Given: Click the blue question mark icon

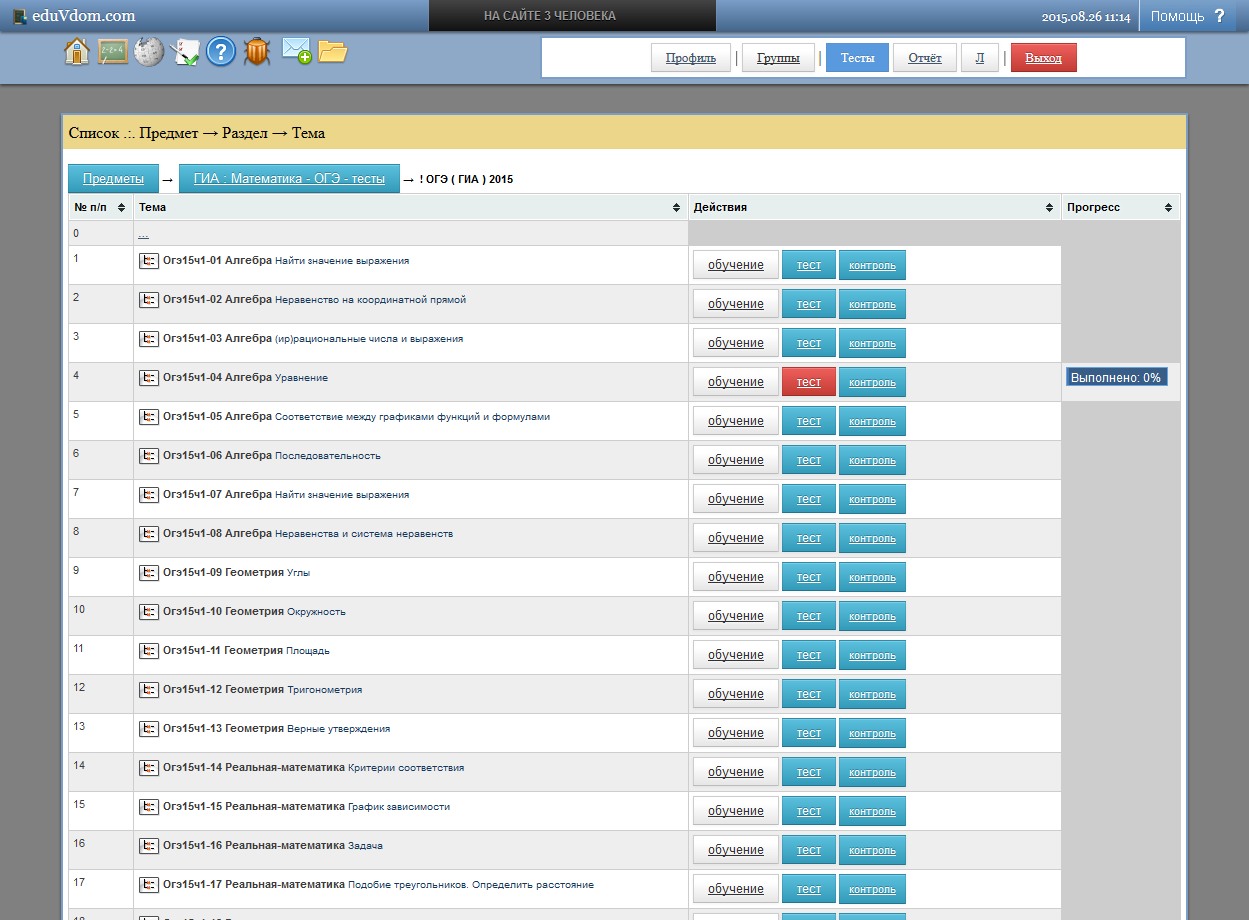Looking at the screenshot, I should tap(221, 51).
